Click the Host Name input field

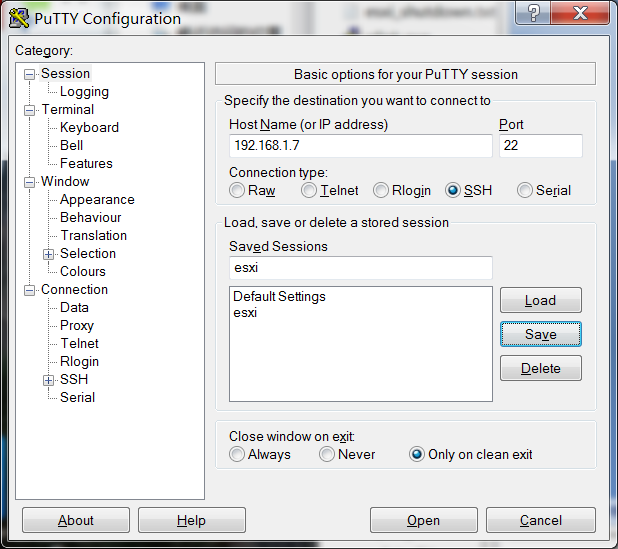[360, 146]
